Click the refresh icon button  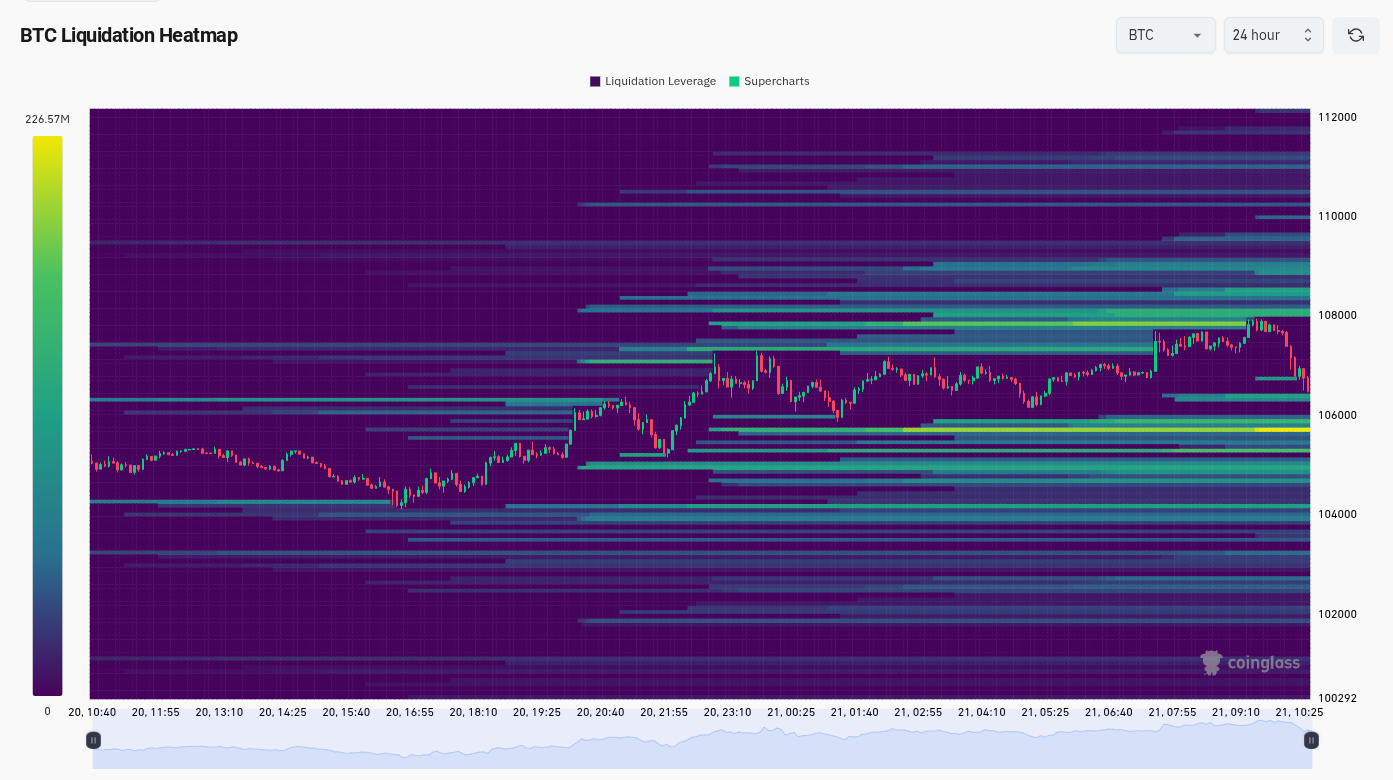click(x=1355, y=35)
